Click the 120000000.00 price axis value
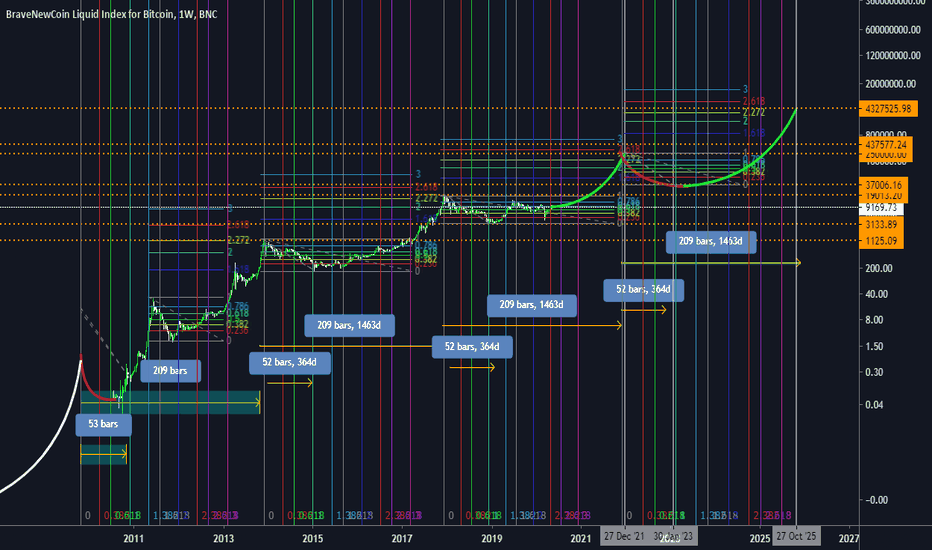 893,55
